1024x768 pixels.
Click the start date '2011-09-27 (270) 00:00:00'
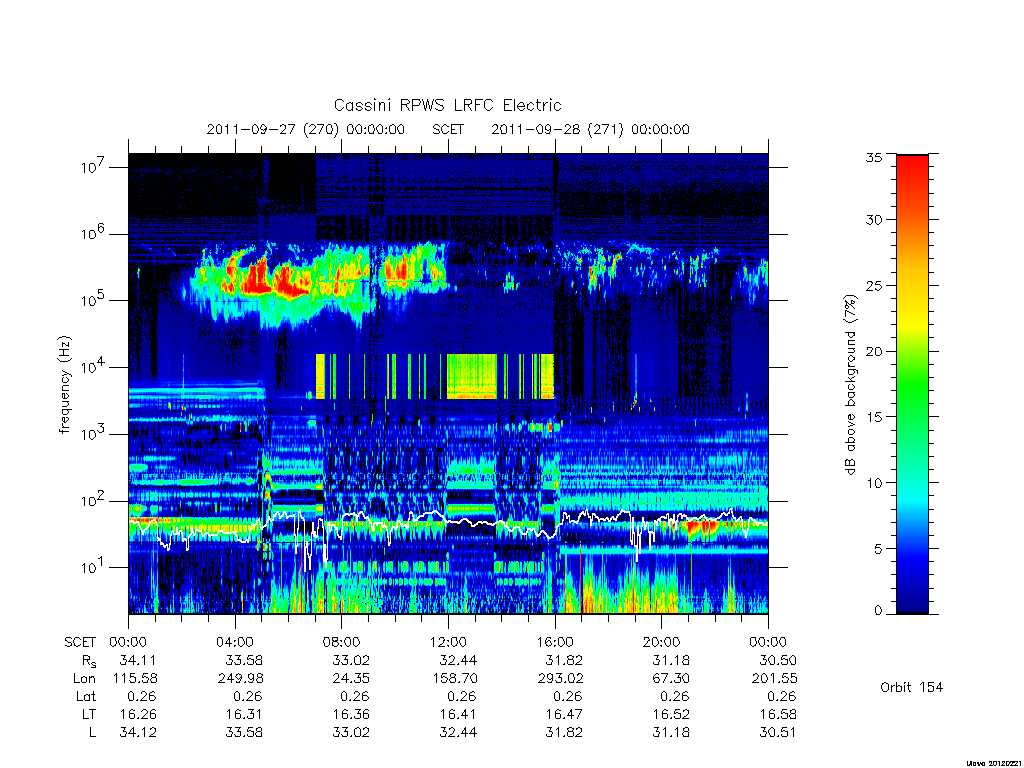[306, 129]
